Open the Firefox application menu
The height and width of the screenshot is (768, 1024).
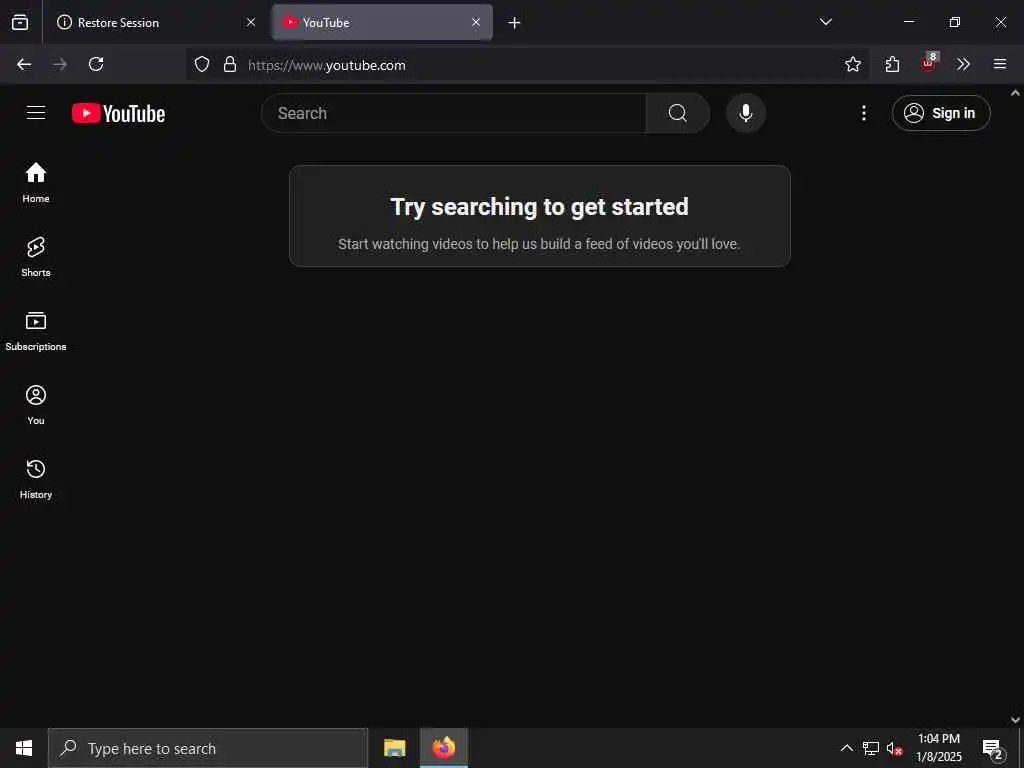click(999, 64)
